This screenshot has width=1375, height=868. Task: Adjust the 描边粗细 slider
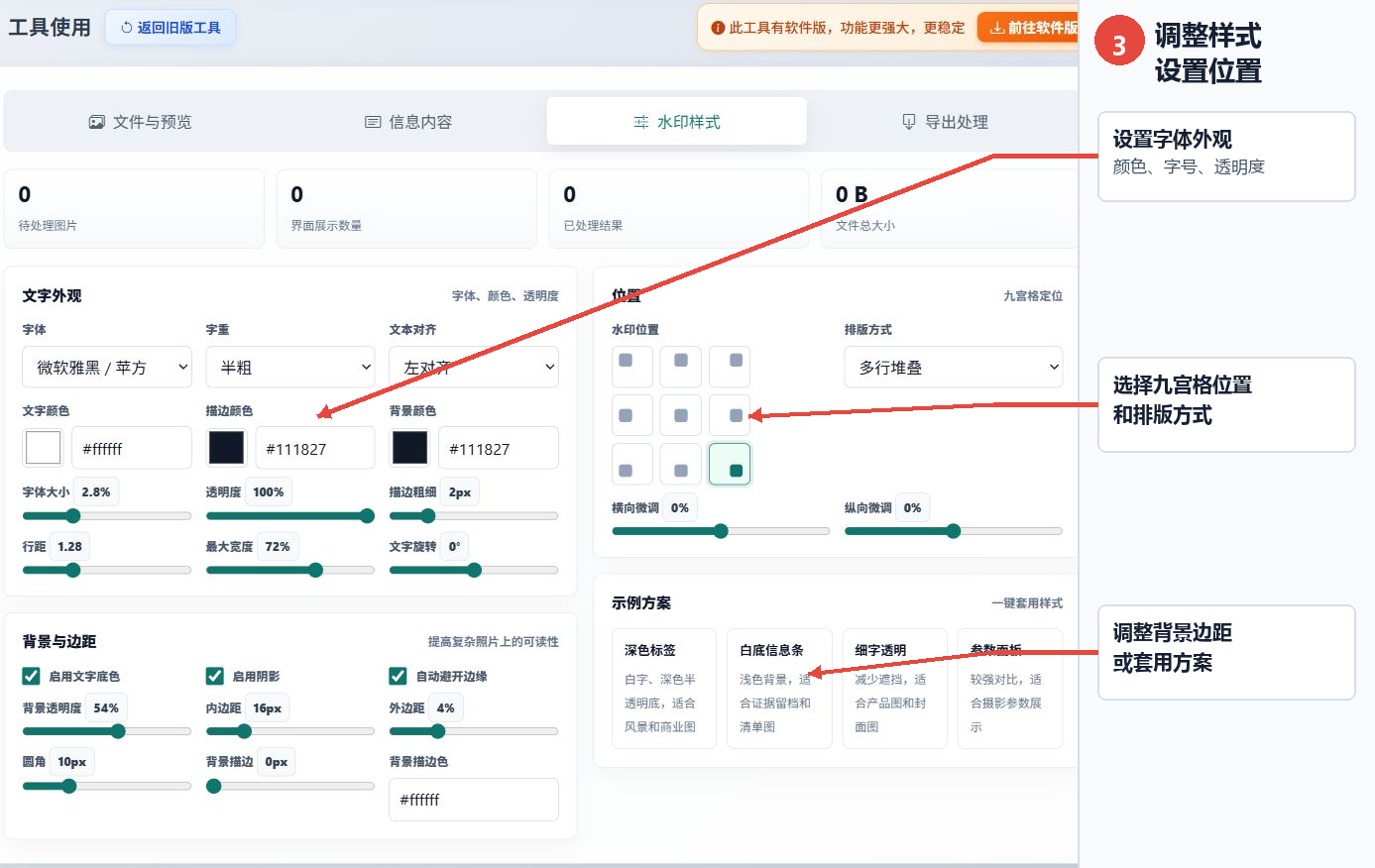[x=474, y=516]
